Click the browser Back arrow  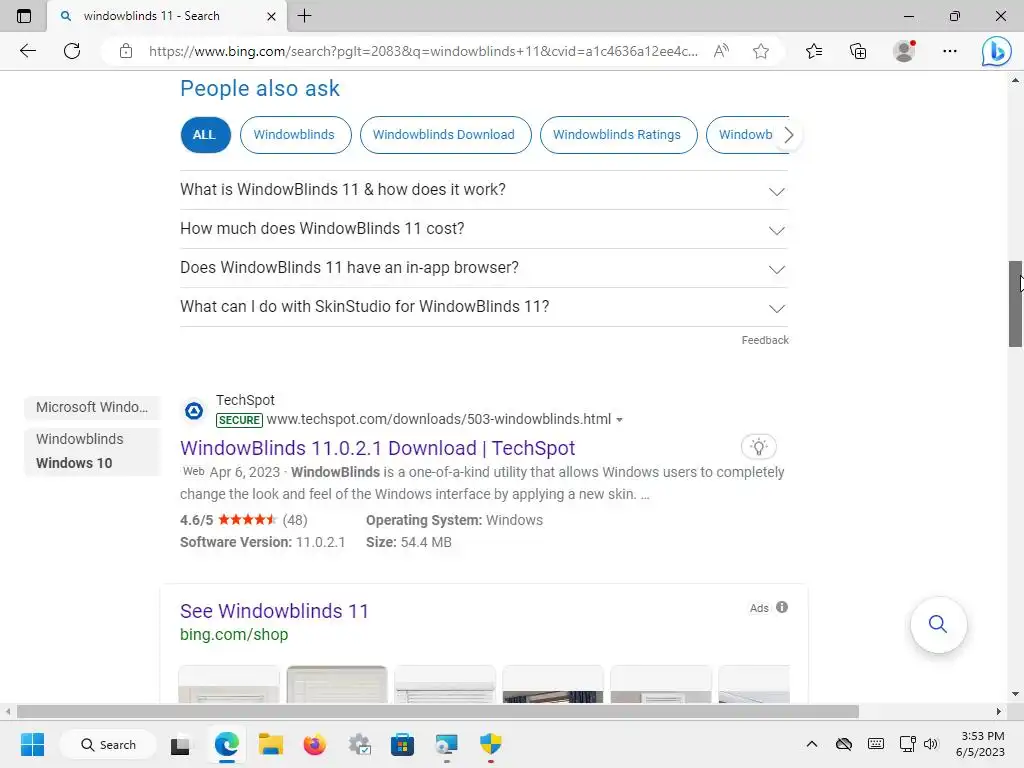[27, 51]
